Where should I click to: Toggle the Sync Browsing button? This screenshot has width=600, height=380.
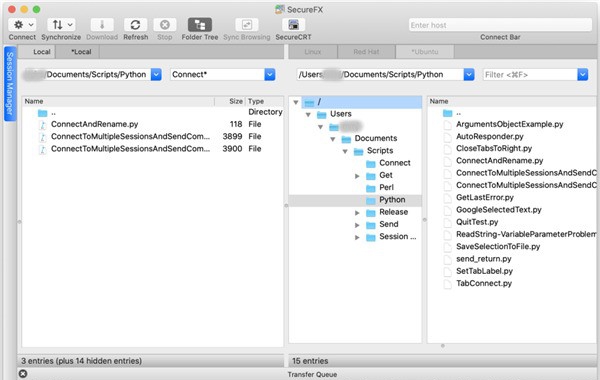[246, 25]
